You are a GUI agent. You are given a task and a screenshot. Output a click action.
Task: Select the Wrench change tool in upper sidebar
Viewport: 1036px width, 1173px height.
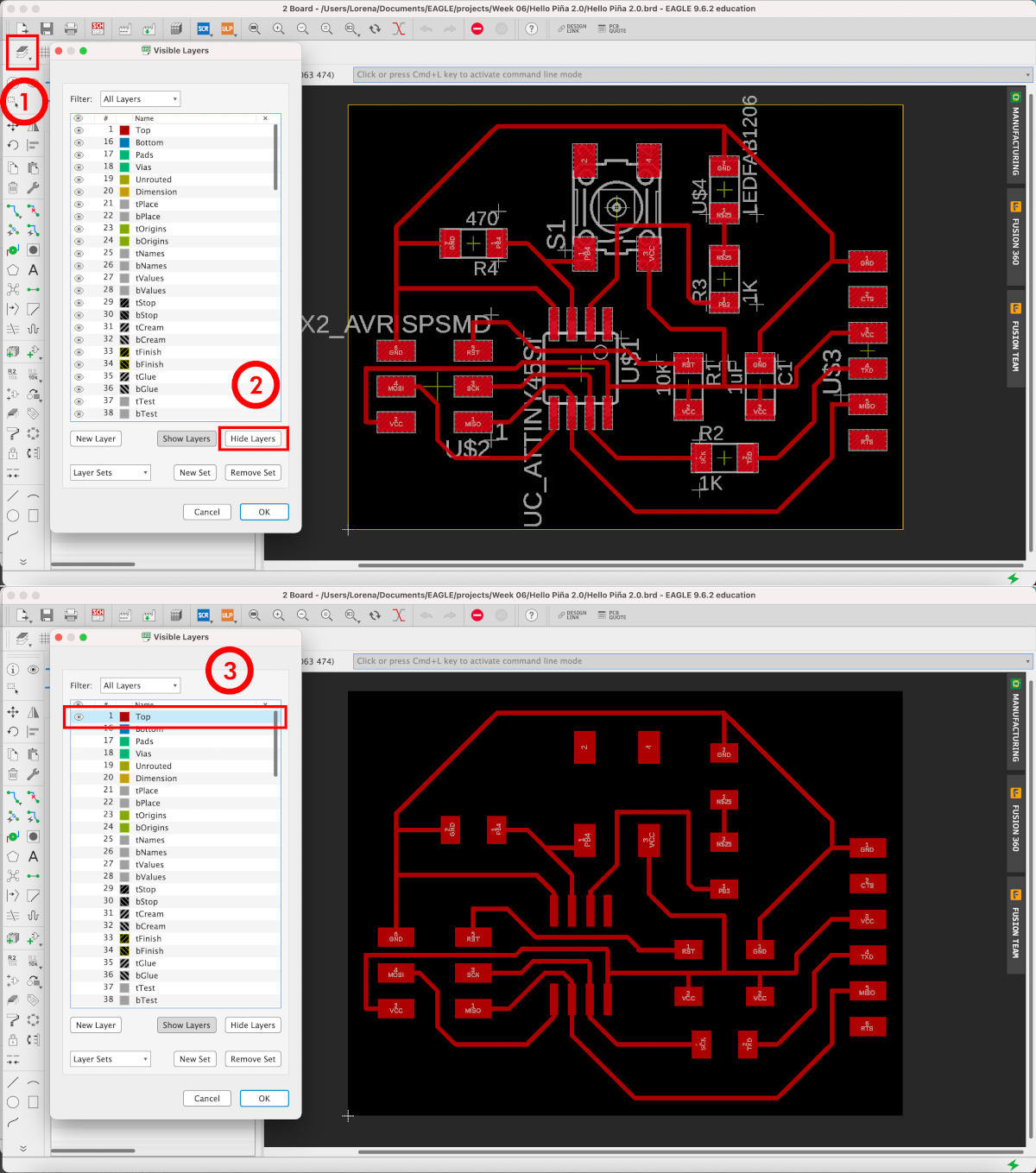click(33, 187)
